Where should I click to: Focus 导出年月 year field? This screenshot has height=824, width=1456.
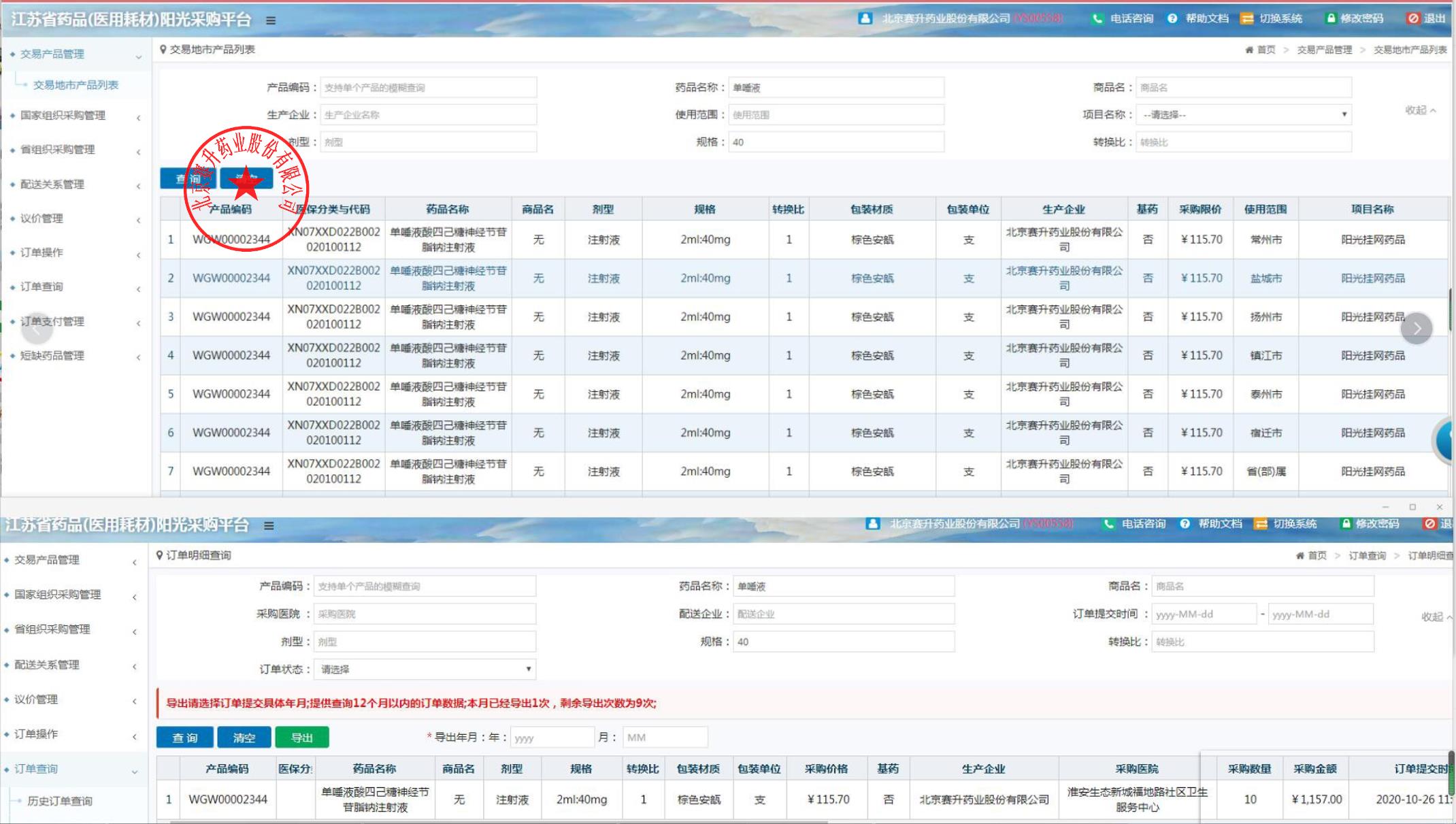[x=552, y=738]
